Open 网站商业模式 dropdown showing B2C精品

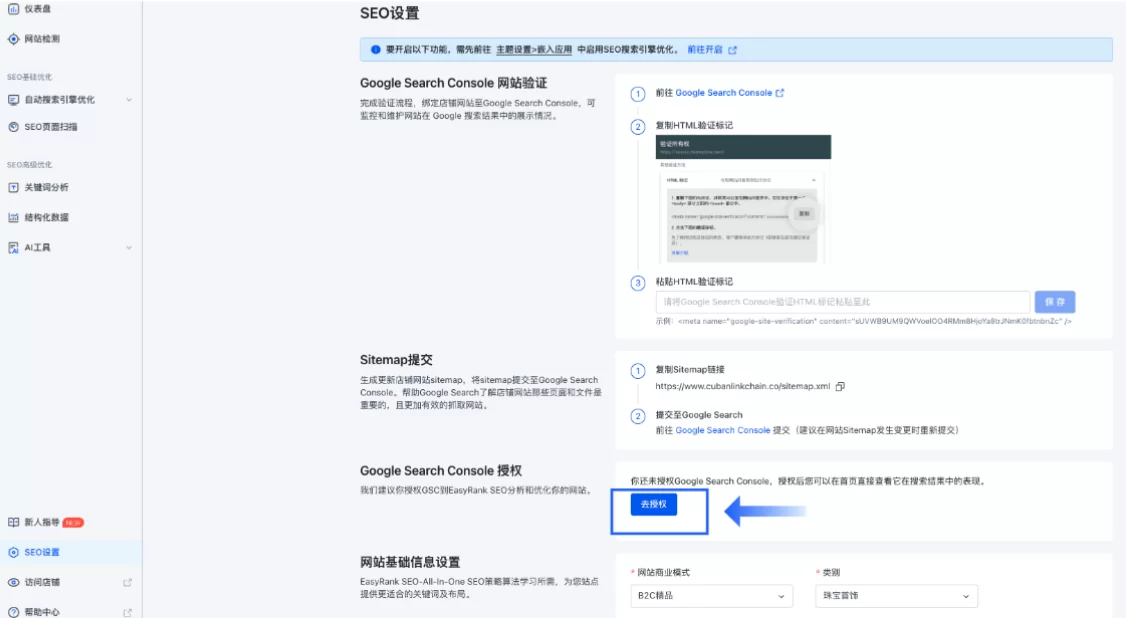(x=712, y=596)
